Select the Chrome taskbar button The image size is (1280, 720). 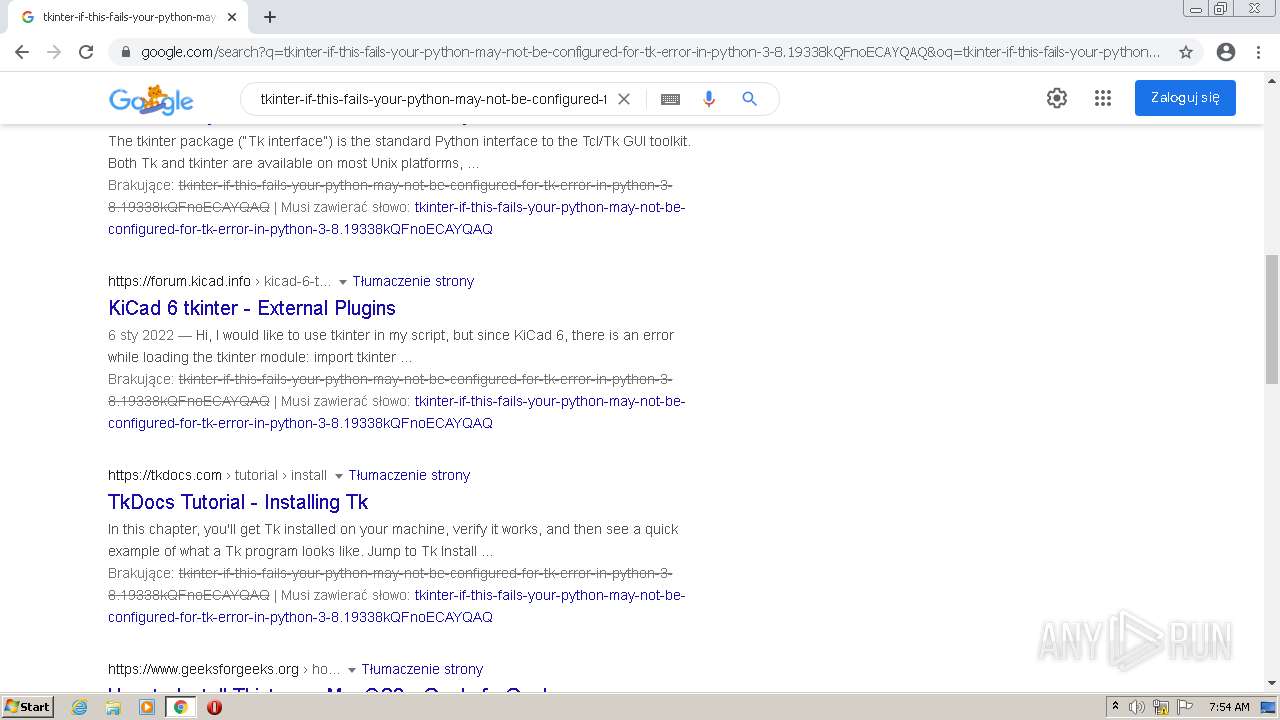click(181, 707)
